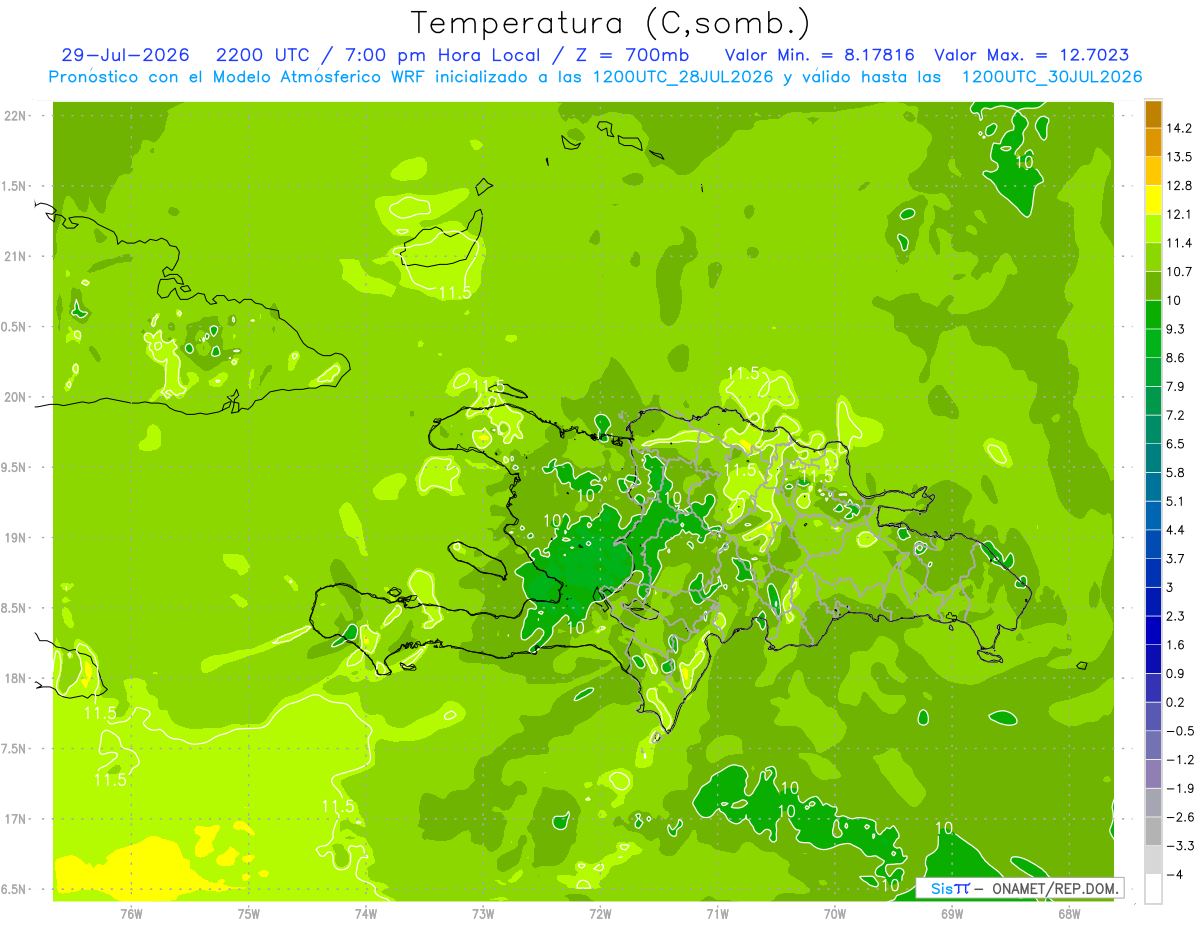The height and width of the screenshot is (927, 1200).
Task: Click the '73W' longitude axis label
Action: coord(483,914)
